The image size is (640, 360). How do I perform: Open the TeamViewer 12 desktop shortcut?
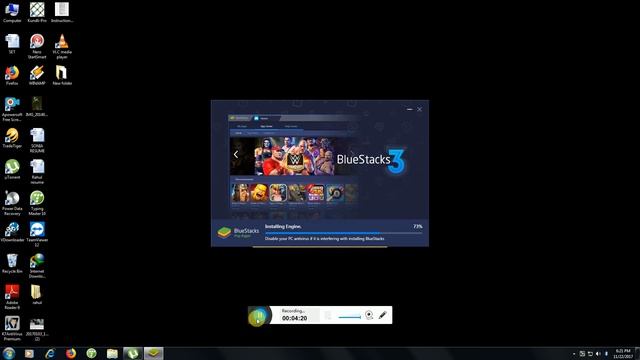coord(37,235)
